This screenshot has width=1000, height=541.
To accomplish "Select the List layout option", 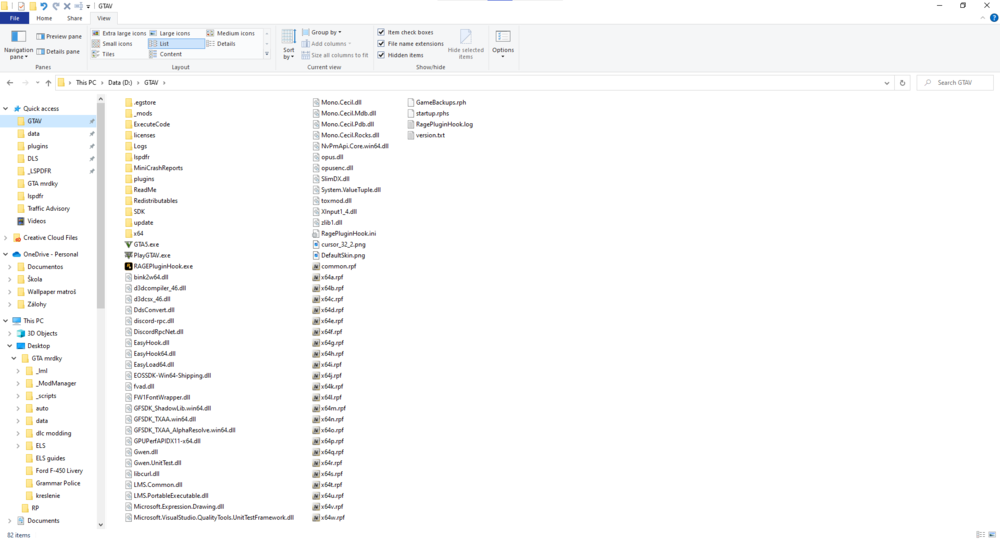I will tap(176, 44).
